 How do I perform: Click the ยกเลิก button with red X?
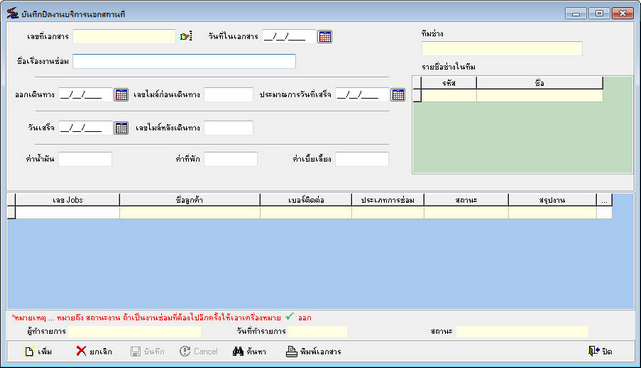tap(94, 351)
